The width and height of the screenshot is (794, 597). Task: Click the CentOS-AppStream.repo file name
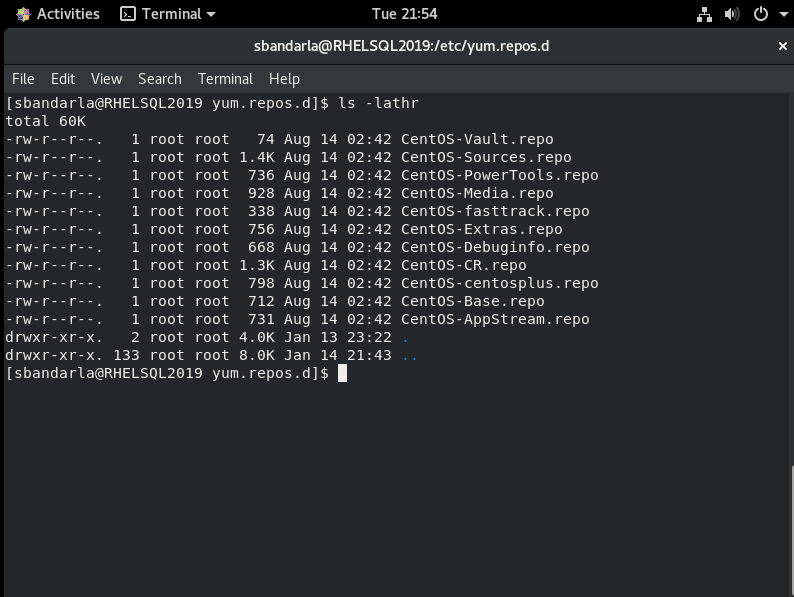tap(495, 319)
